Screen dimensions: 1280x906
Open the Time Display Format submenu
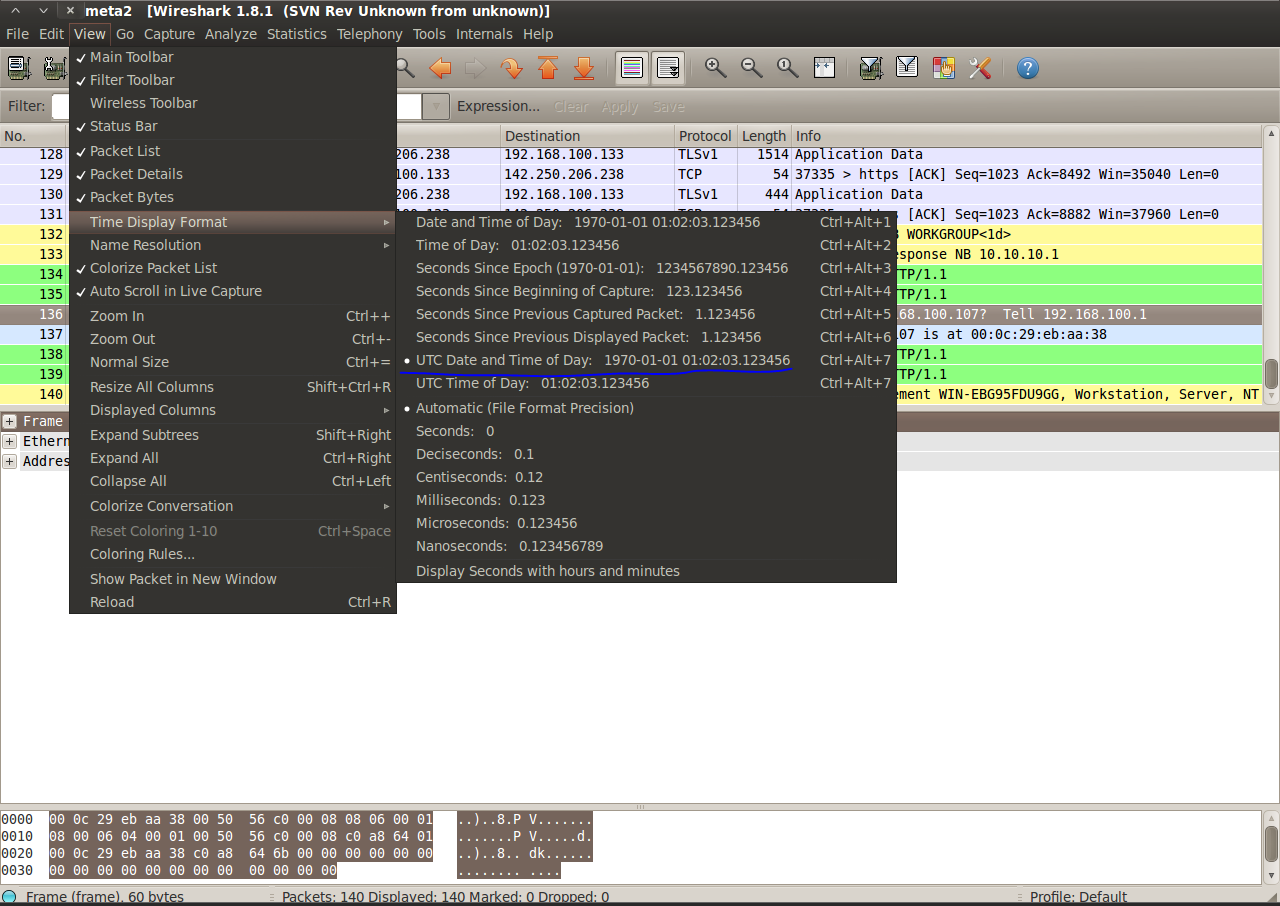tap(233, 222)
